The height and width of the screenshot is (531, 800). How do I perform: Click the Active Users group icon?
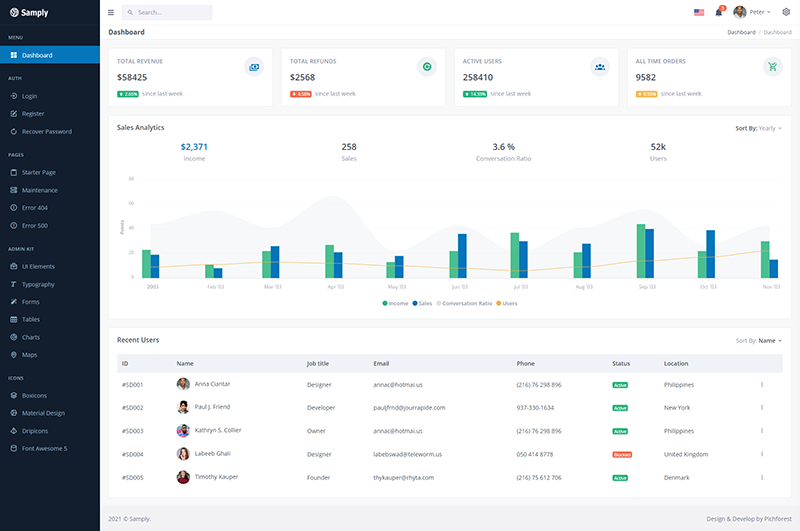(600, 67)
